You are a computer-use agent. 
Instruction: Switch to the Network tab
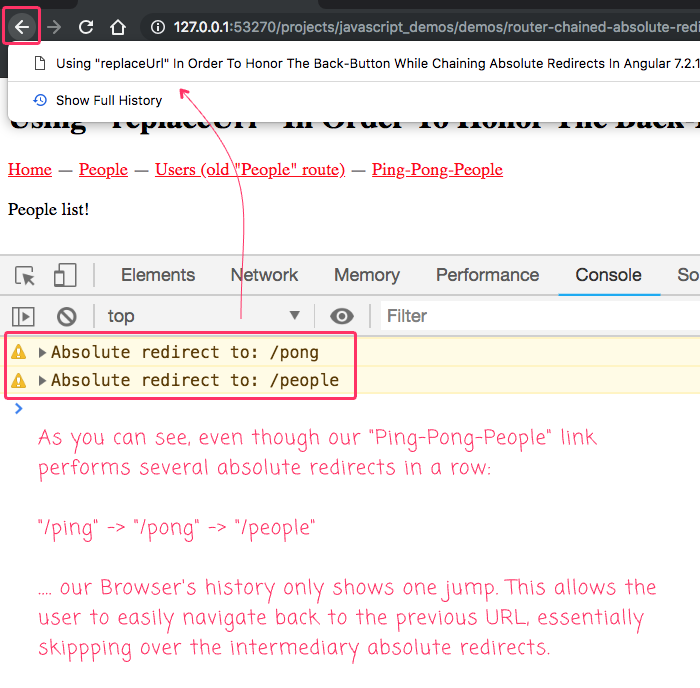click(264, 275)
